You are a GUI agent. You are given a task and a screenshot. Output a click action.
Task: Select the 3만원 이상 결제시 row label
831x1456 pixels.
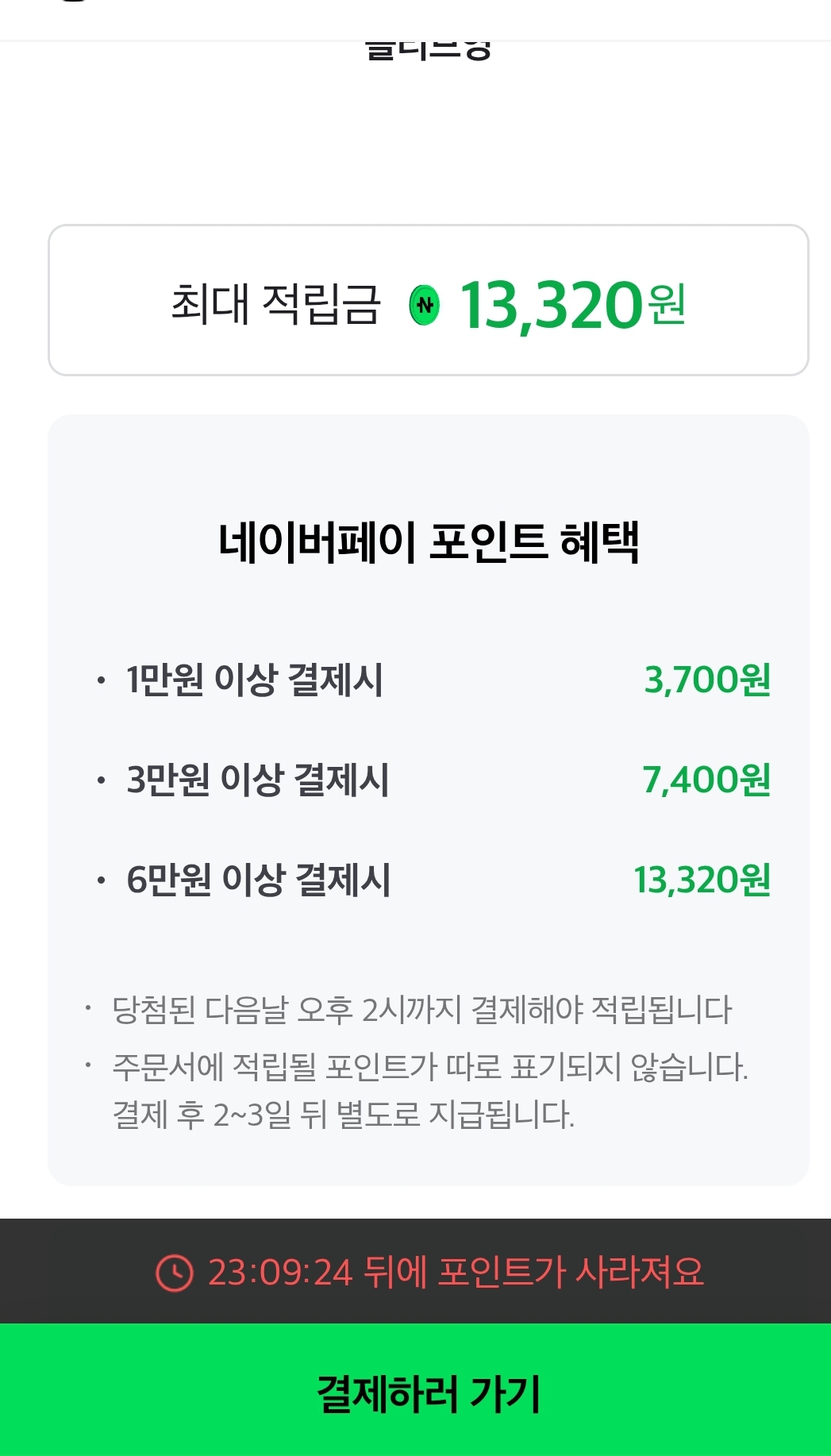pyautogui.click(x=258, y=780)
